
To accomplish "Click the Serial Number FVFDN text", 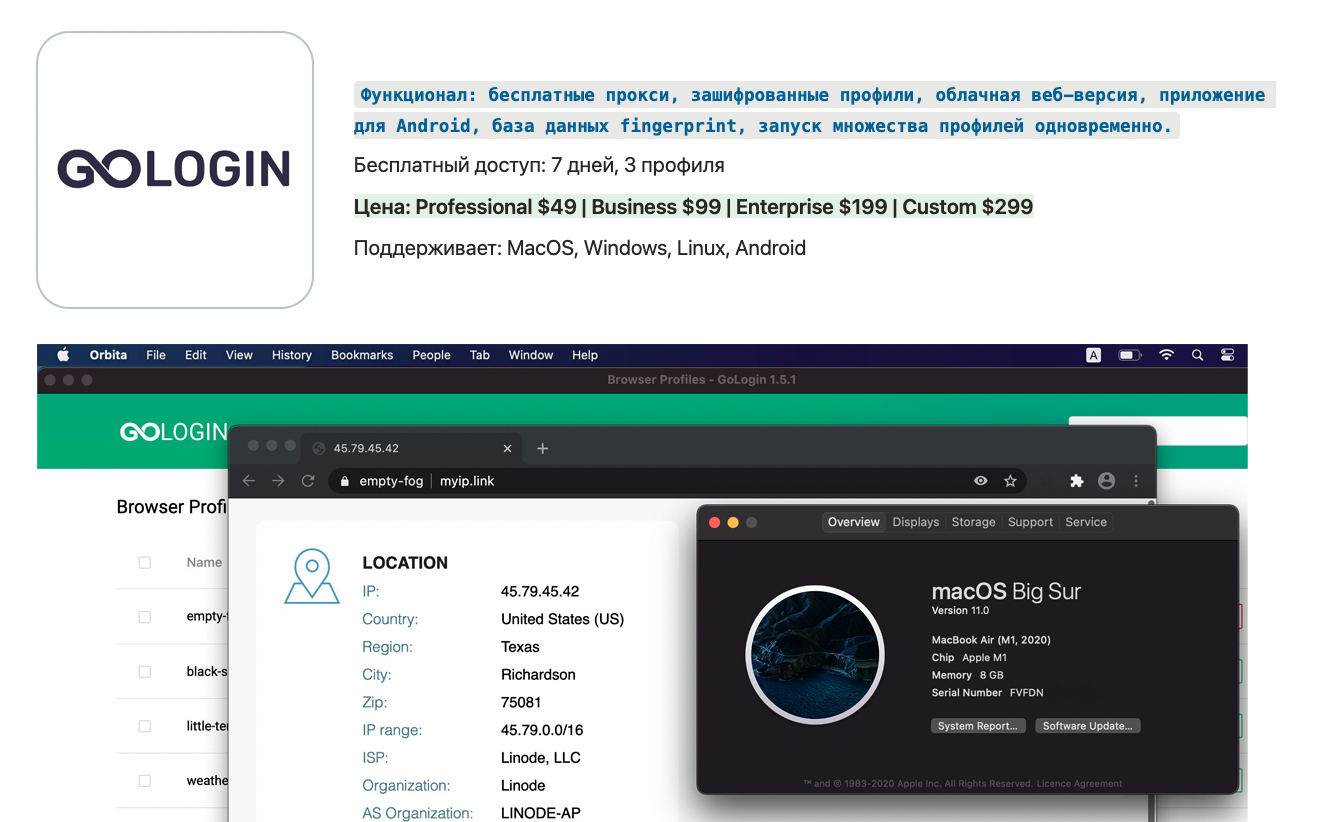I will (988, 692).
